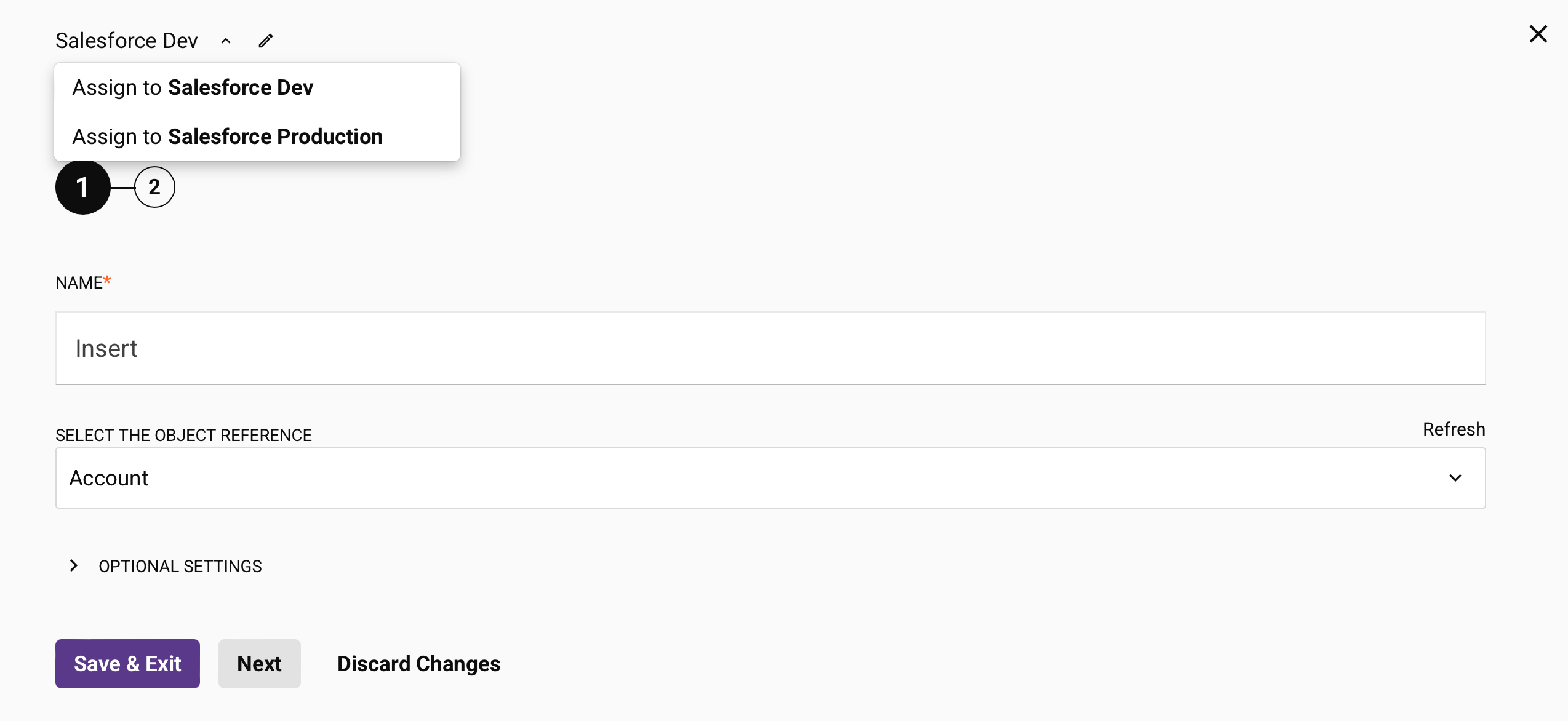Close the dialog with the X icon
1568x721 pixels.
click(x=1538, y=34)
